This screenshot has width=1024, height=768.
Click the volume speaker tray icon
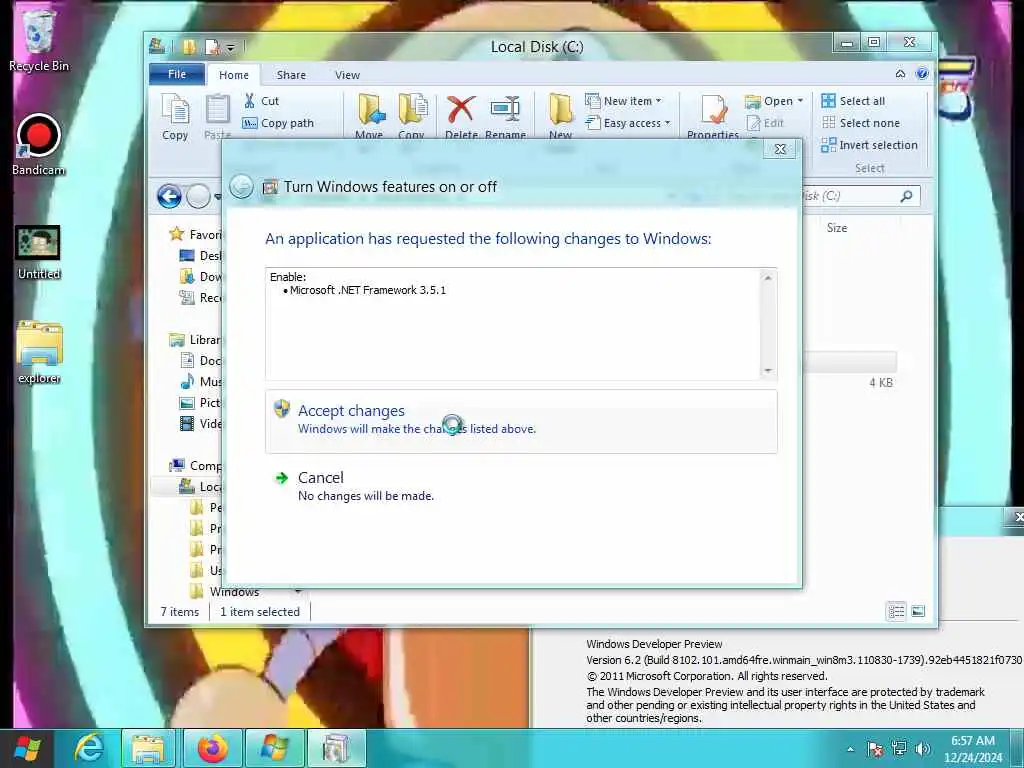(923, 748)
